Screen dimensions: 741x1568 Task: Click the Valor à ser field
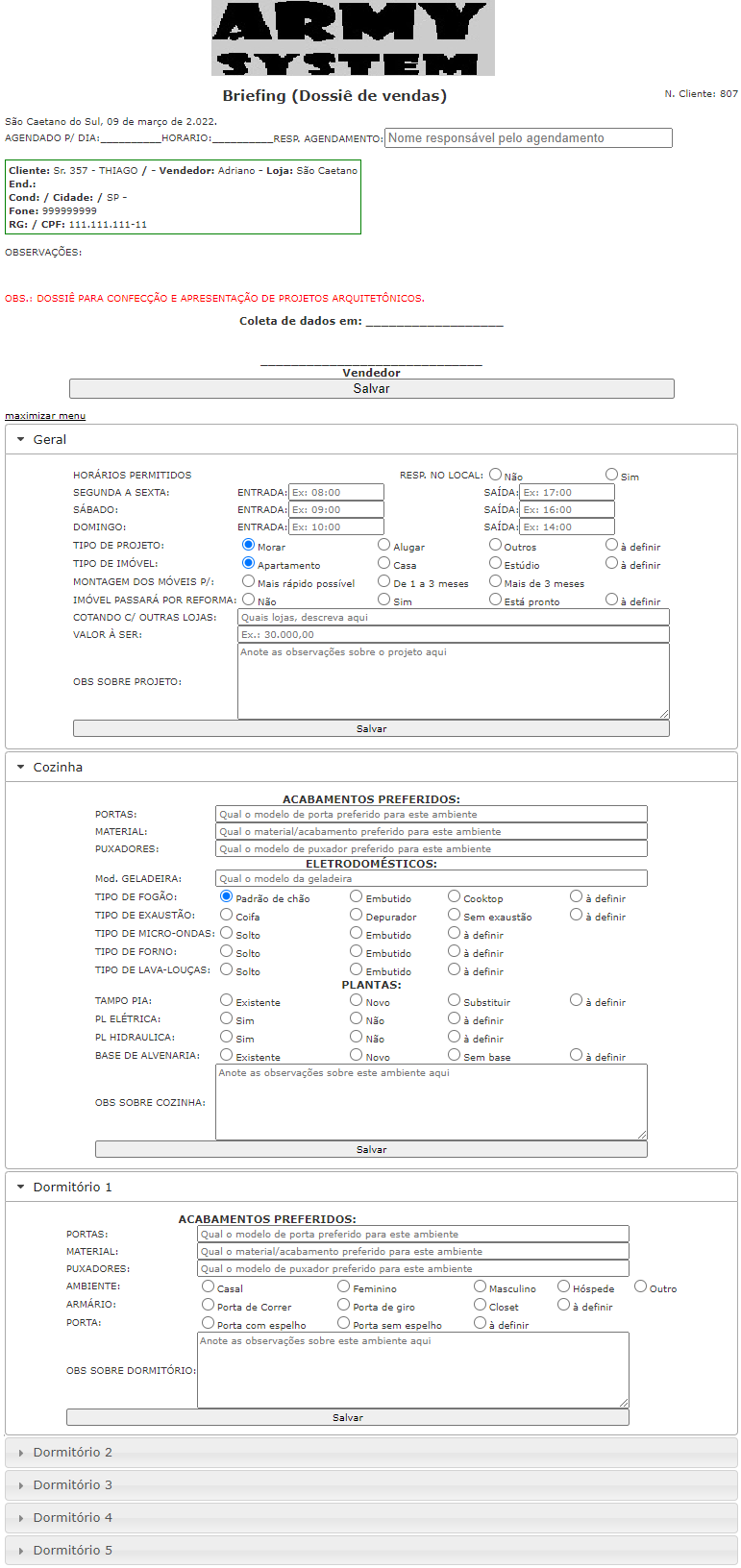pyautogui.click(x=454, y=634)
